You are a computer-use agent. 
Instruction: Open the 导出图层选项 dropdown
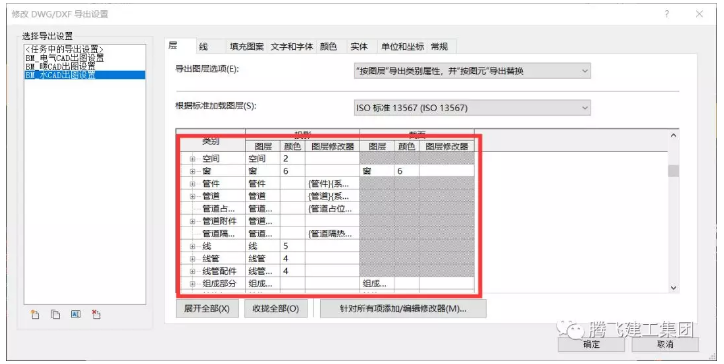[472, 71]
